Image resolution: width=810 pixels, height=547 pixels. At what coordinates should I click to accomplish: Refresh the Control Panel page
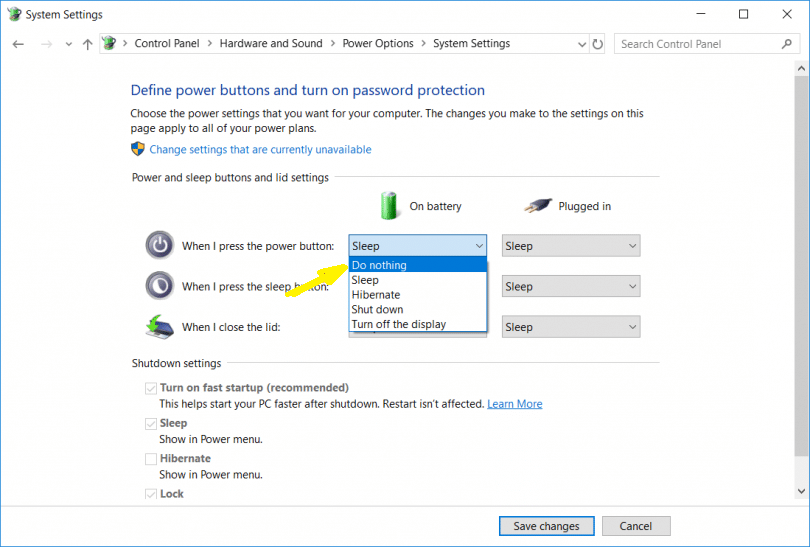pos(598,44)
